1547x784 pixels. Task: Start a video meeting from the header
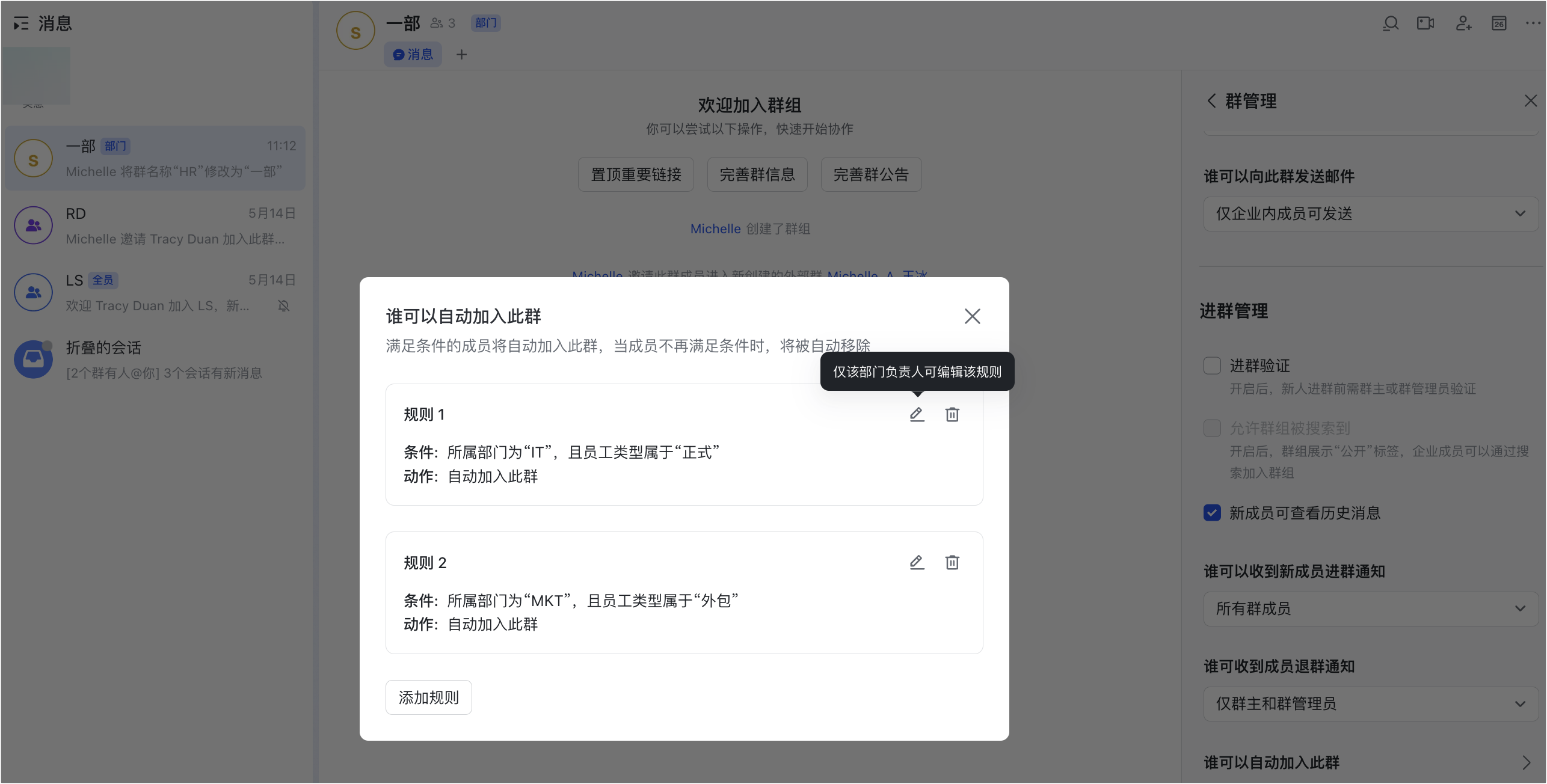pos(1426,23)
